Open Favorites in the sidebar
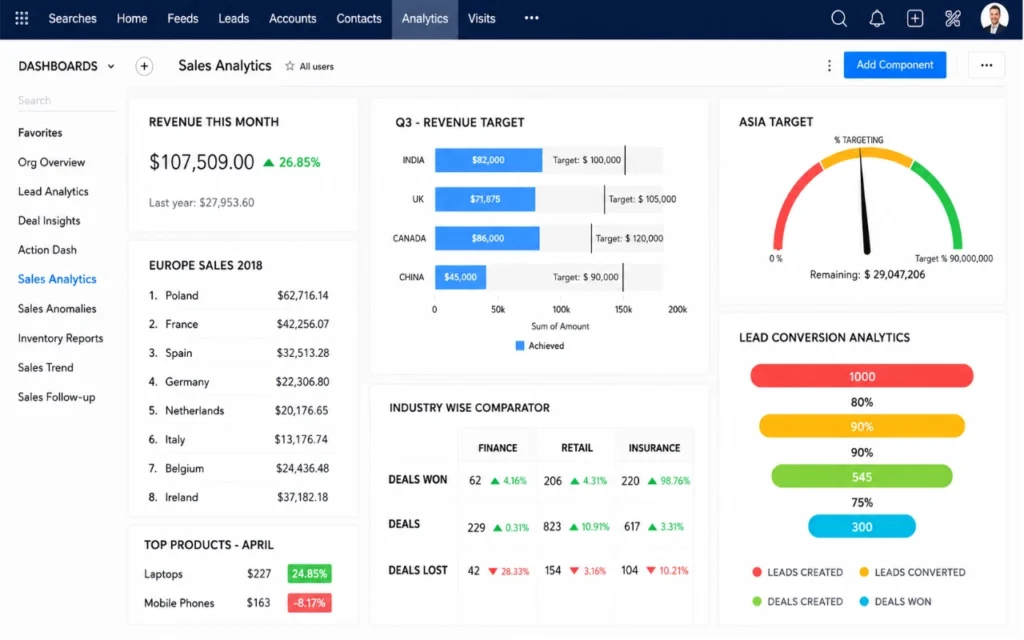The width and height of the screenshot is (1024, 640). pos(40,133)
